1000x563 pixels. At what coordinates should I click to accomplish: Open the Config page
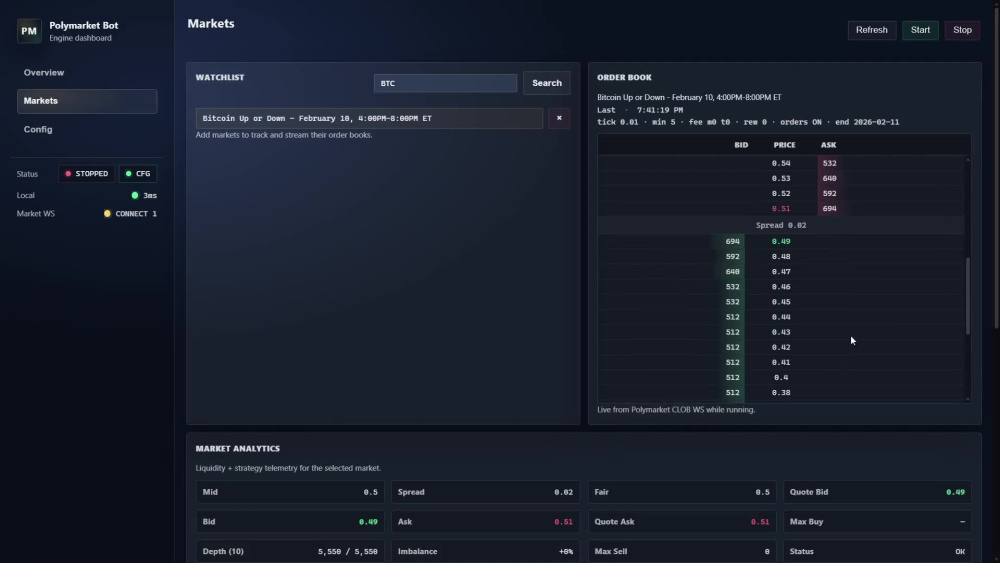(x=87, y=129)
